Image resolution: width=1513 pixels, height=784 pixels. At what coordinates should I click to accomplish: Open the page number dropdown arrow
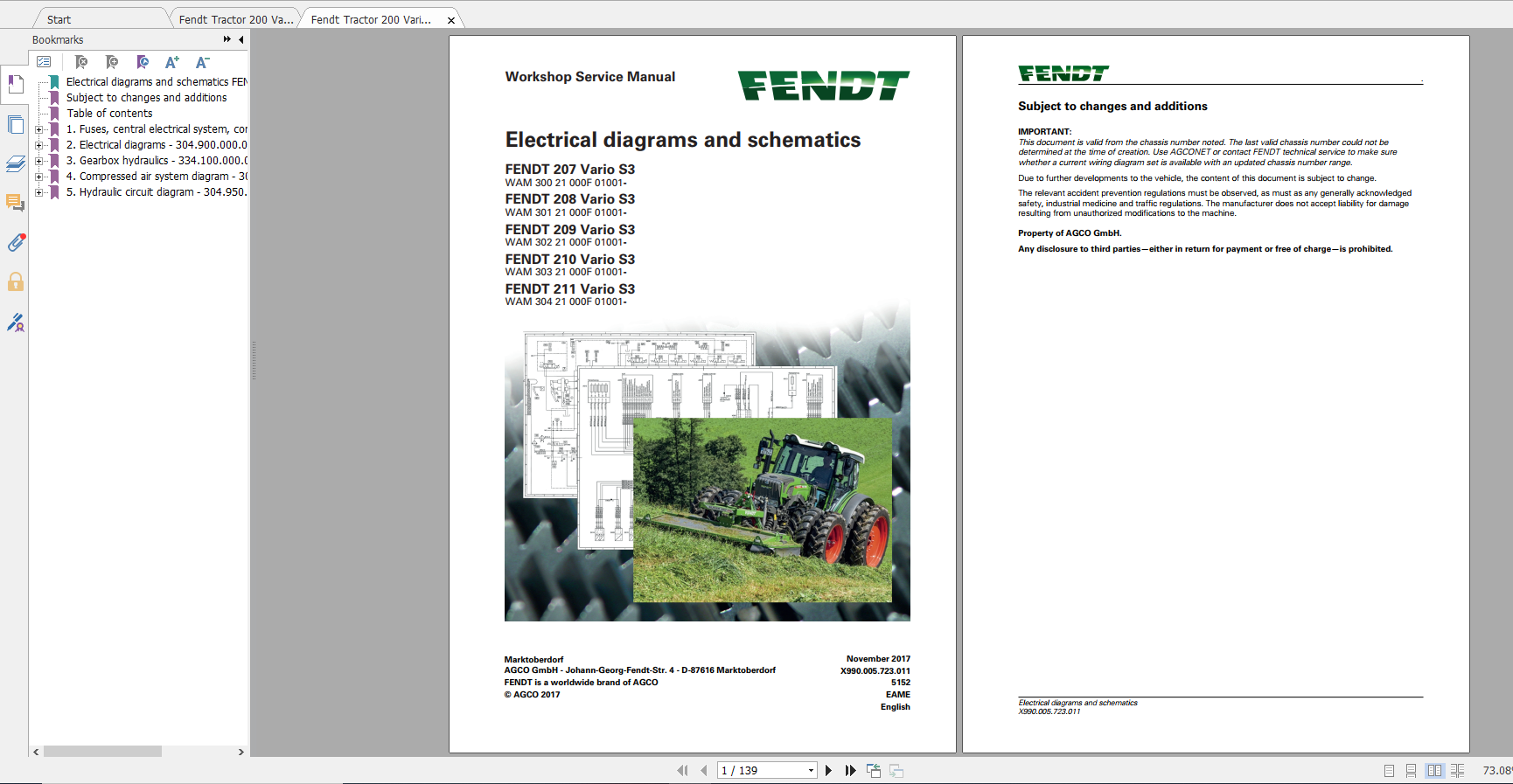click(x=811, y=770)
